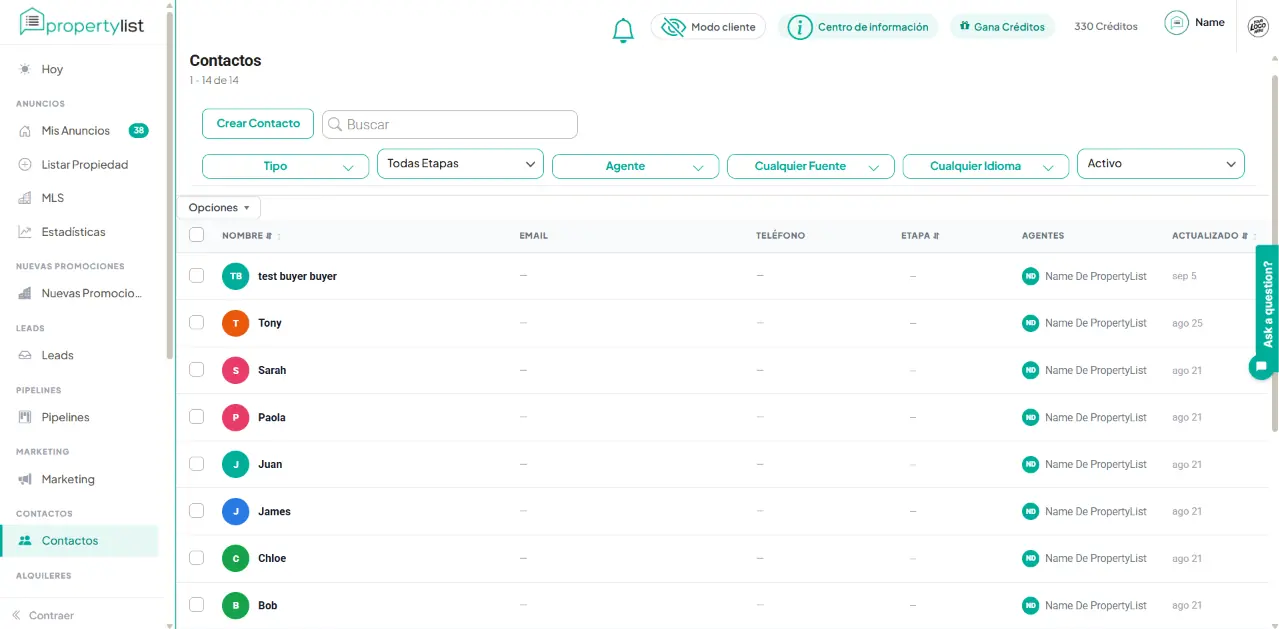Click the Listar Propiedad plus icon
Screen dimensions: 1279x629
click(25, 164)
